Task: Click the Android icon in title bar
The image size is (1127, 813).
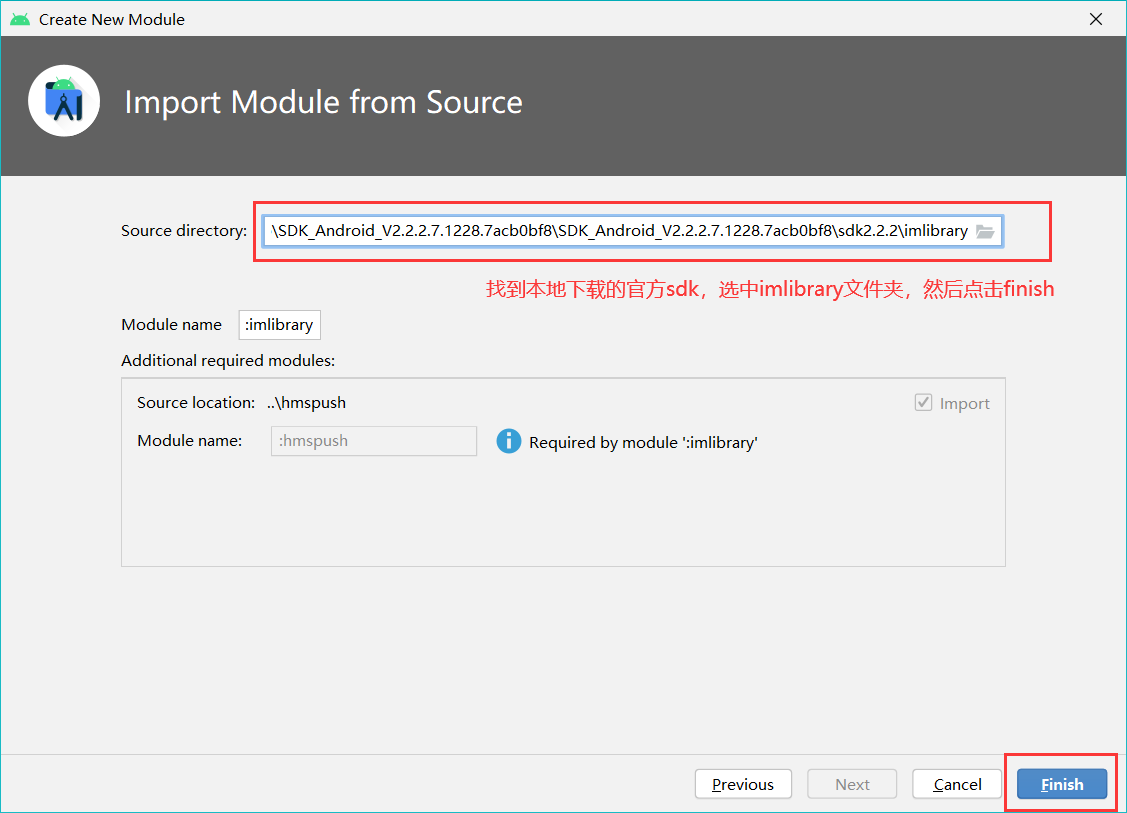Action: (20, 19)
